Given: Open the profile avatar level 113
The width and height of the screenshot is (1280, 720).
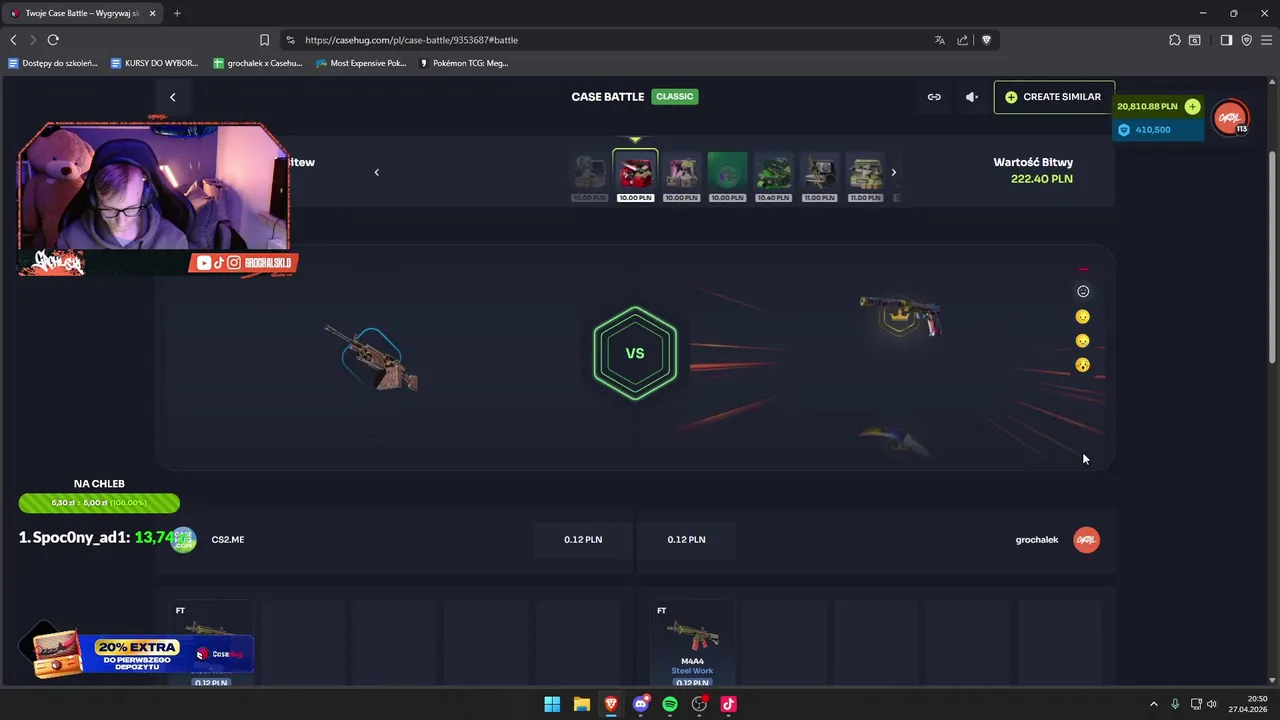Looking at the screenshot, I should pos(1231,118).
